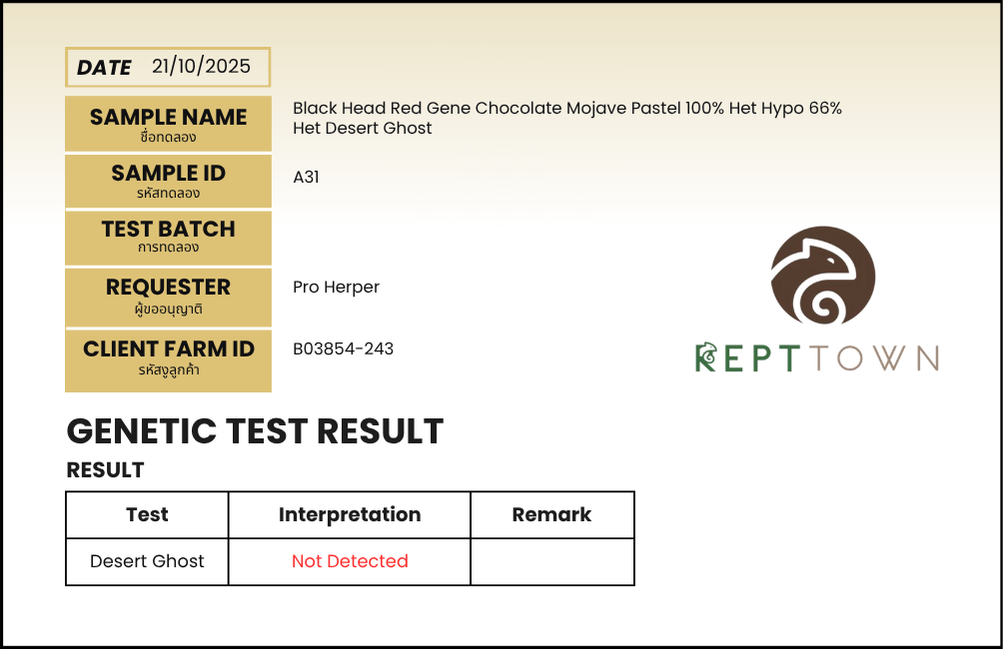
Task: Click the red Not Detected result
Action: point(349,561)
